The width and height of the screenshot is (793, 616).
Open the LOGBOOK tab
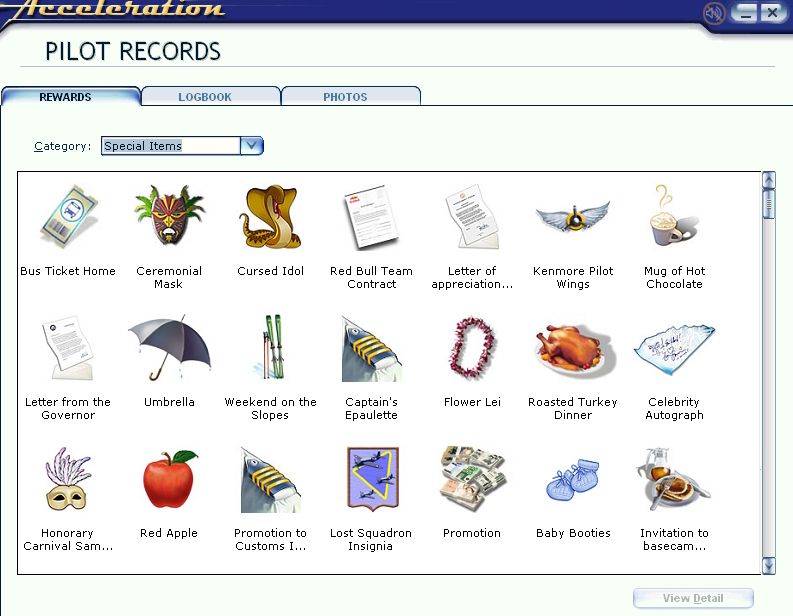click(x=205, y=97)
